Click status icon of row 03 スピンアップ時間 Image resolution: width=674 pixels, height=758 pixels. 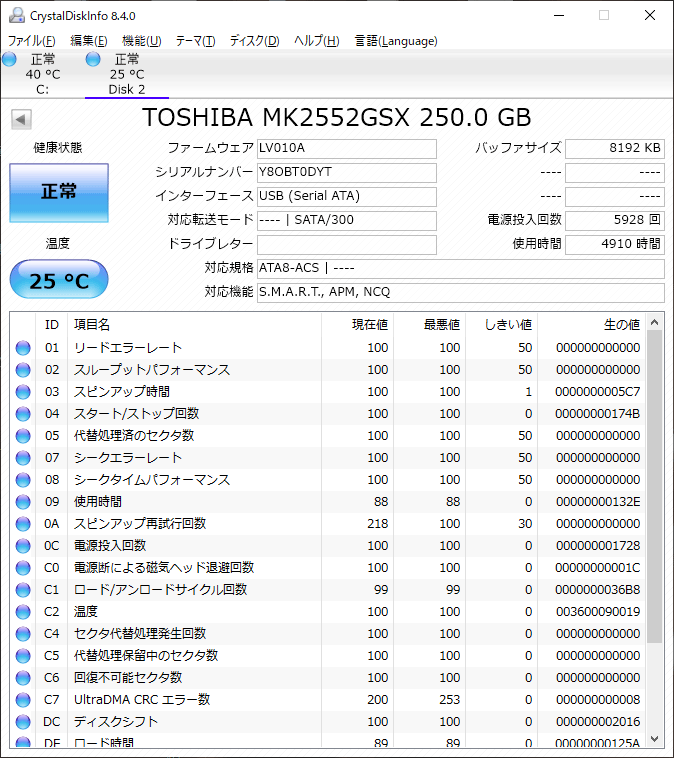(x=23, y=392)
